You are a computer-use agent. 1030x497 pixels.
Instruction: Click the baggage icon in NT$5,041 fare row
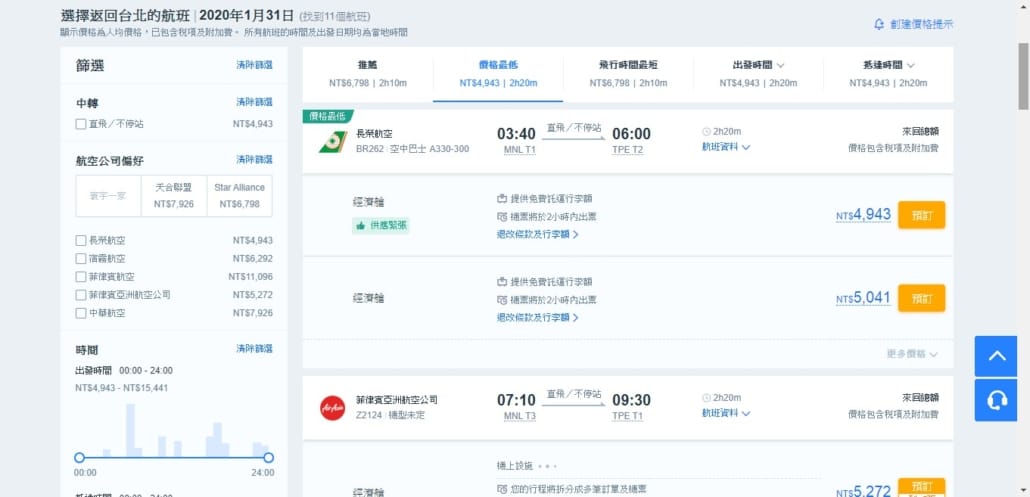503,282
